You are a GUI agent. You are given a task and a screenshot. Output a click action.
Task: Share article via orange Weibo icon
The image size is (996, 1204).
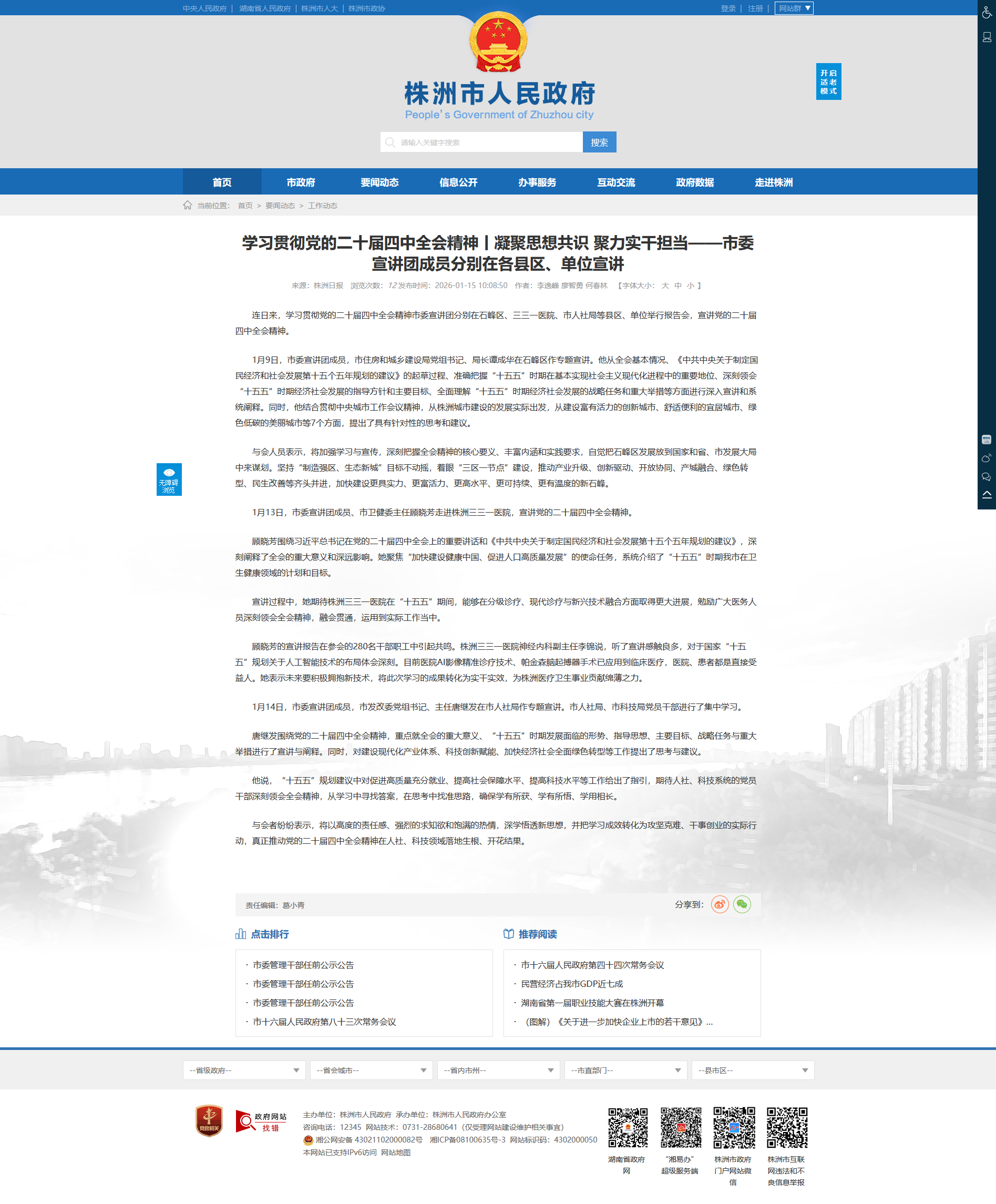pos(719,904)
